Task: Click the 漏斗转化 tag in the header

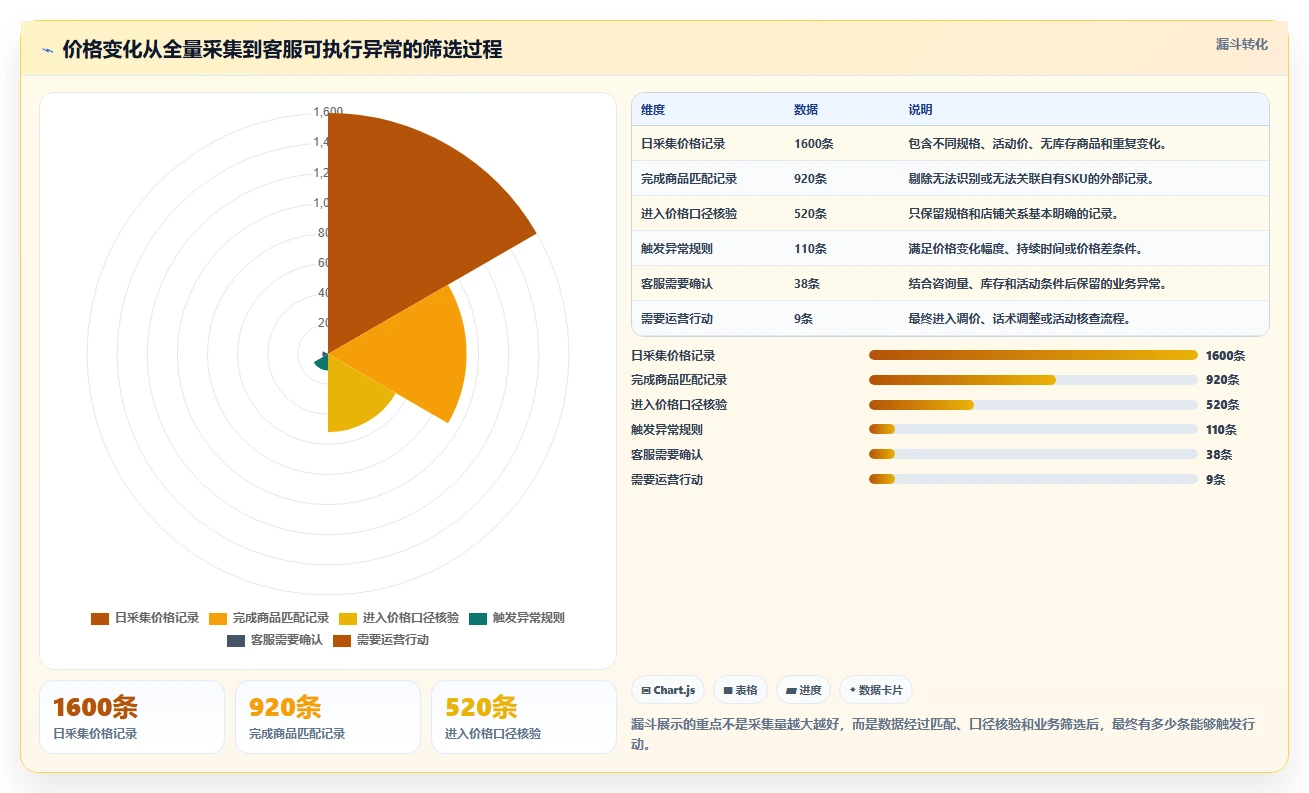Action: 1242,44
